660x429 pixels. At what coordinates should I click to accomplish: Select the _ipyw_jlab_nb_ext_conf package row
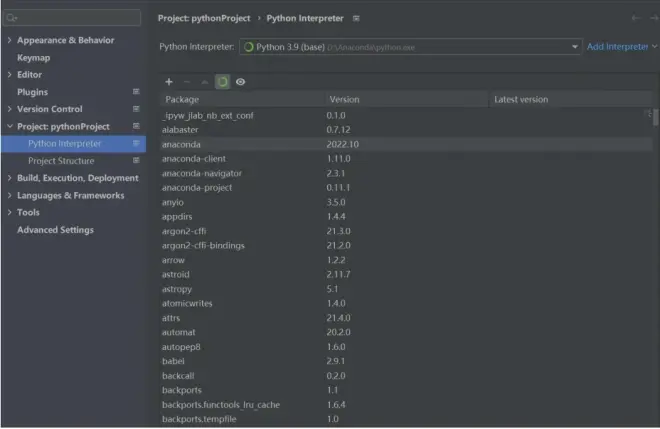pyautogui.click(x=406, y=115)
